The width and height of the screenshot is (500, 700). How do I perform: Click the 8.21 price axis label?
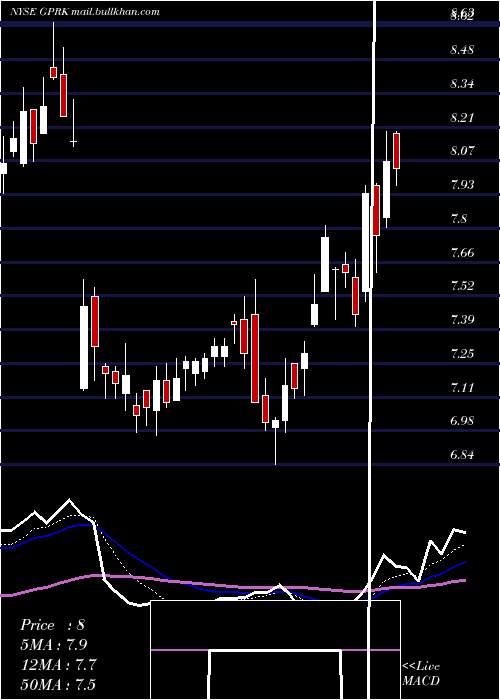[x=462, y=117]
